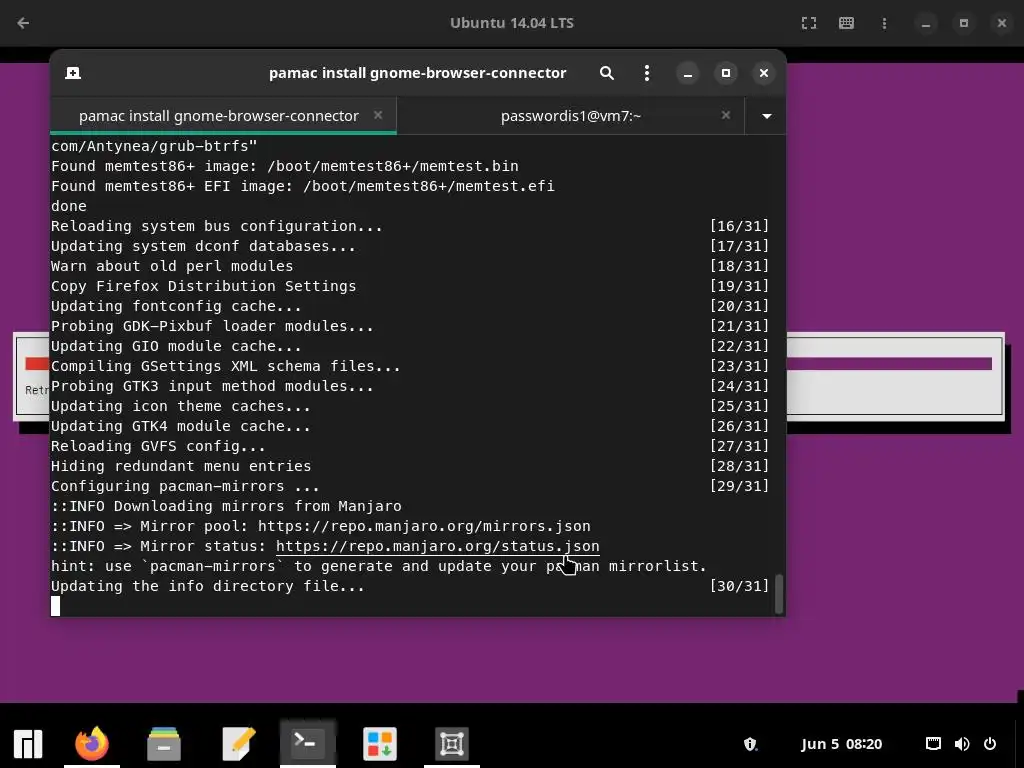1024x768 pixels.
Task: Click the [30/31] progress counter
Action: [x=739, y=586]
